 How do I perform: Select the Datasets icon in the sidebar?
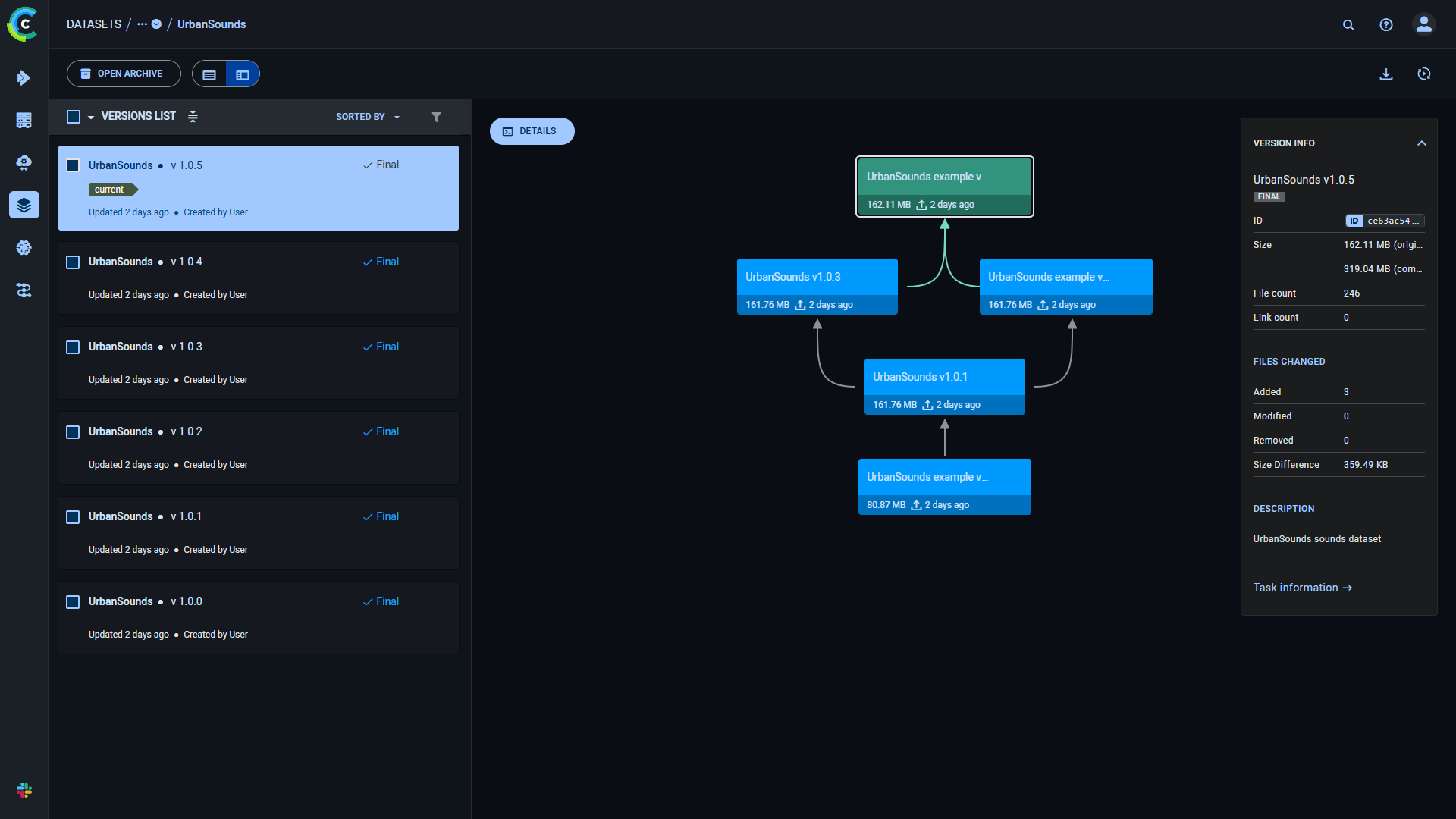[x=24, y=205]
